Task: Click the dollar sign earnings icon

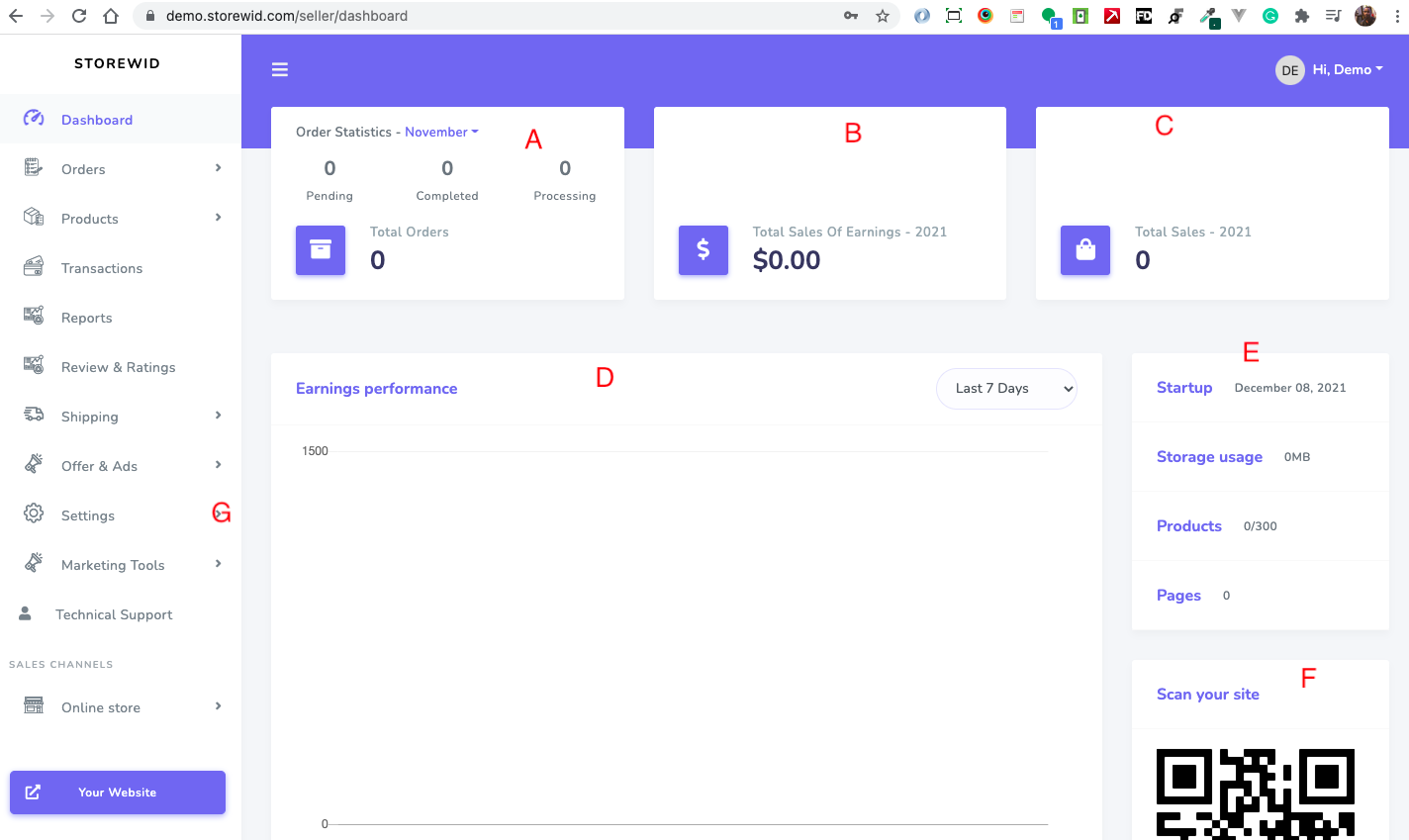Action: (x=703, y=249)
